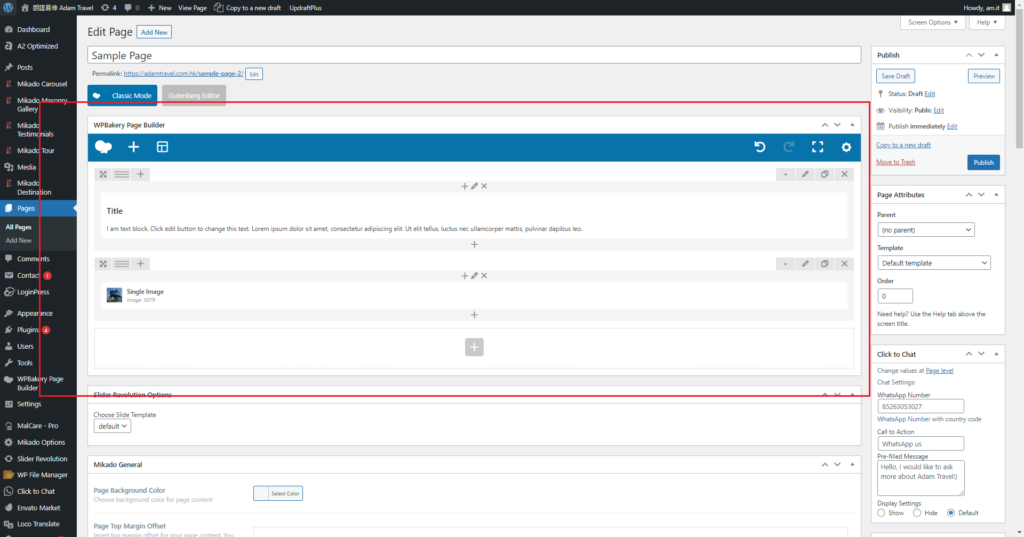Open the updates indicator in admin bar
This screenshot has height=537, width=1024.
[108, 8]
